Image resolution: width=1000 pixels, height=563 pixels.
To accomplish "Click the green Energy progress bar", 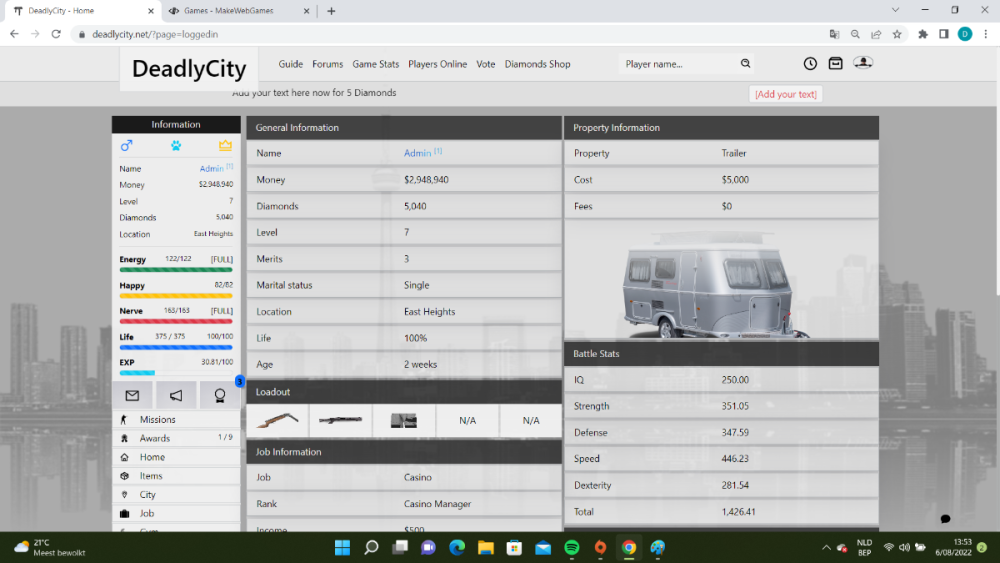I will pyautogui.click(x=176, y=270).
